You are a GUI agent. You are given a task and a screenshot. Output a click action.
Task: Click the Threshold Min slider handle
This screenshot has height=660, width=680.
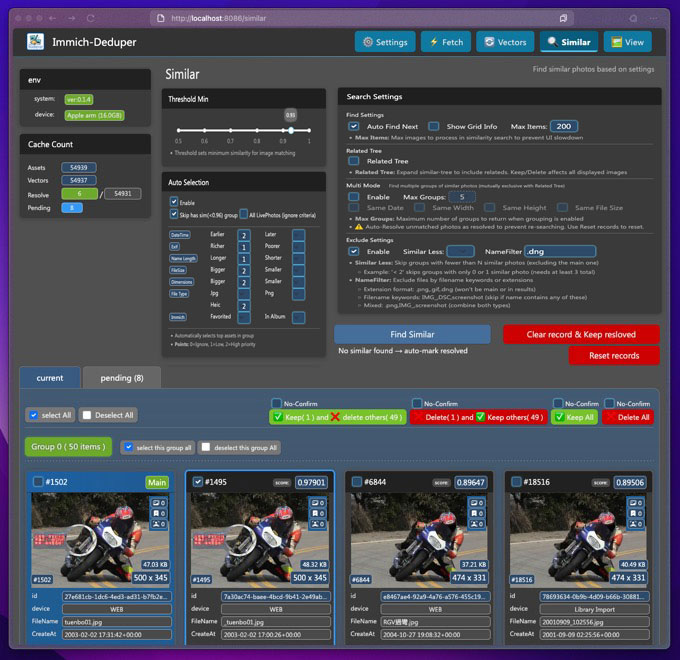(291, 130)
